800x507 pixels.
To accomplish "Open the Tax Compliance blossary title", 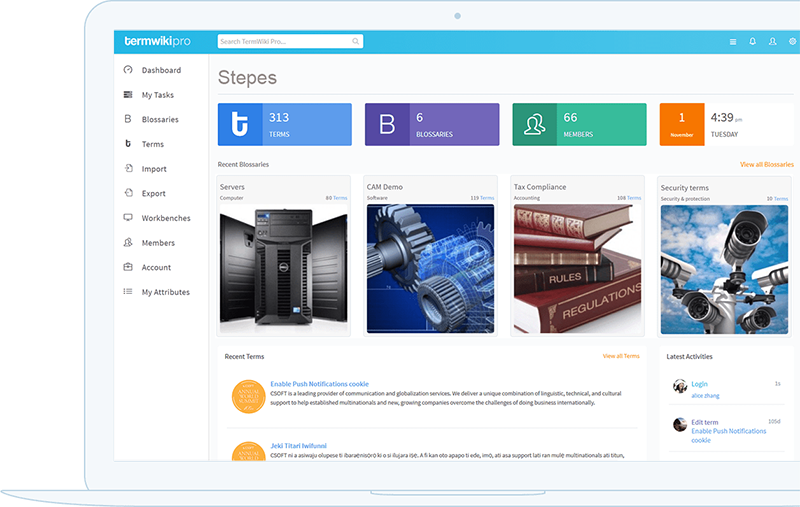I will point(540,187).
